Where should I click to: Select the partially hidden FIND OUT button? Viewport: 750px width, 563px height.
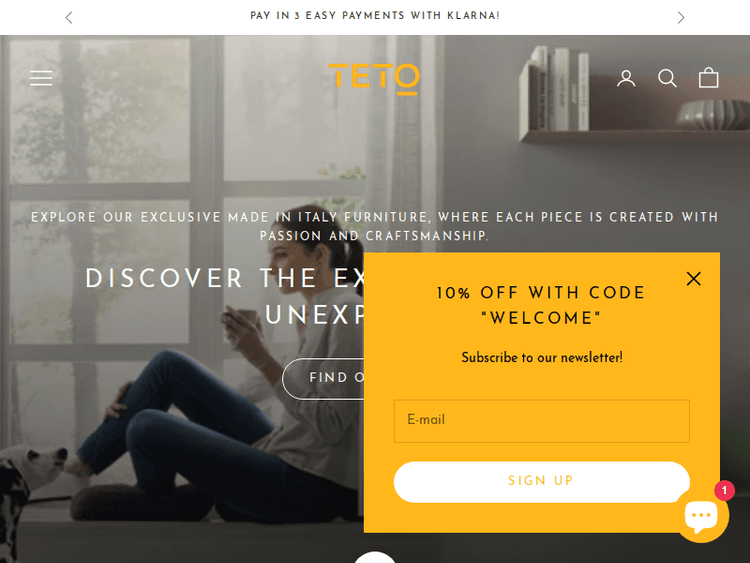[x=323, y=378]
